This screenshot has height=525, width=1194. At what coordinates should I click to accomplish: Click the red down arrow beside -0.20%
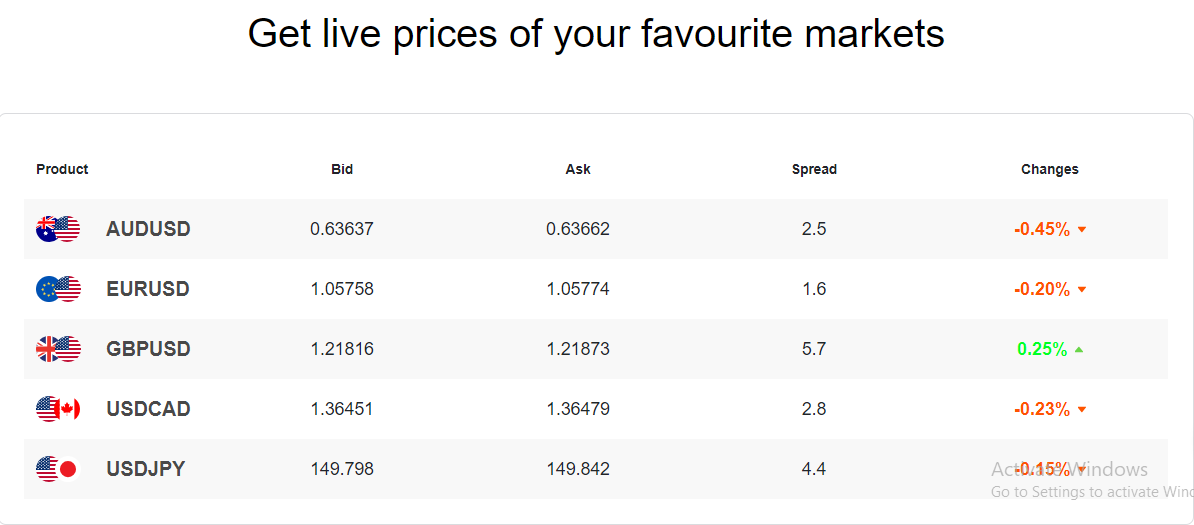[1081, 290]
